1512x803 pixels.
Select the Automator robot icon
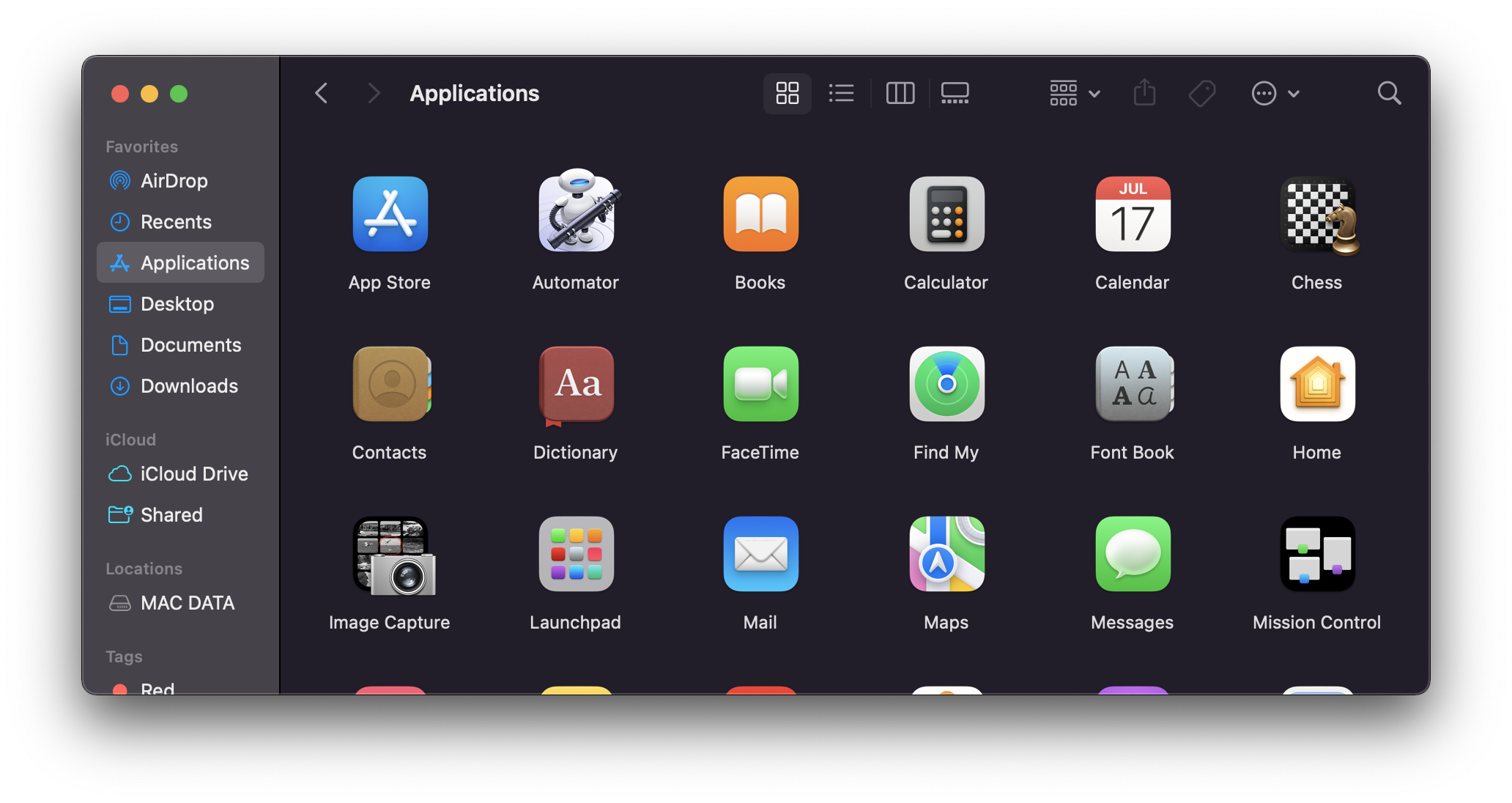click(577, 212)
